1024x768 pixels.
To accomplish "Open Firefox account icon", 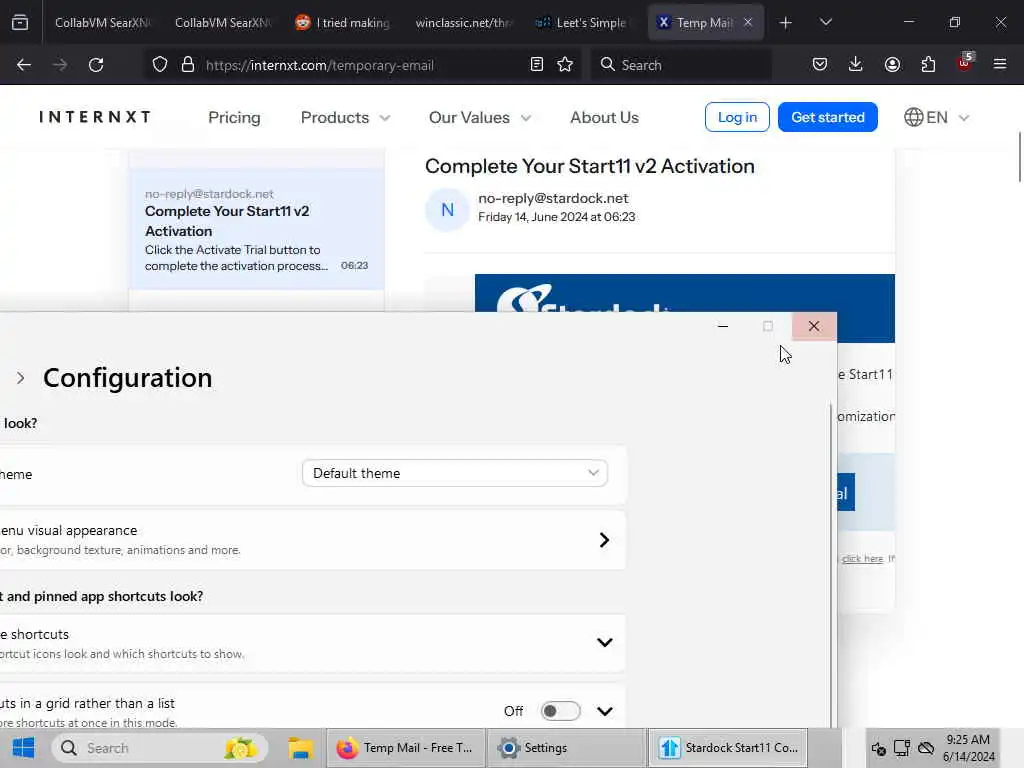I will tap(892, 65).
